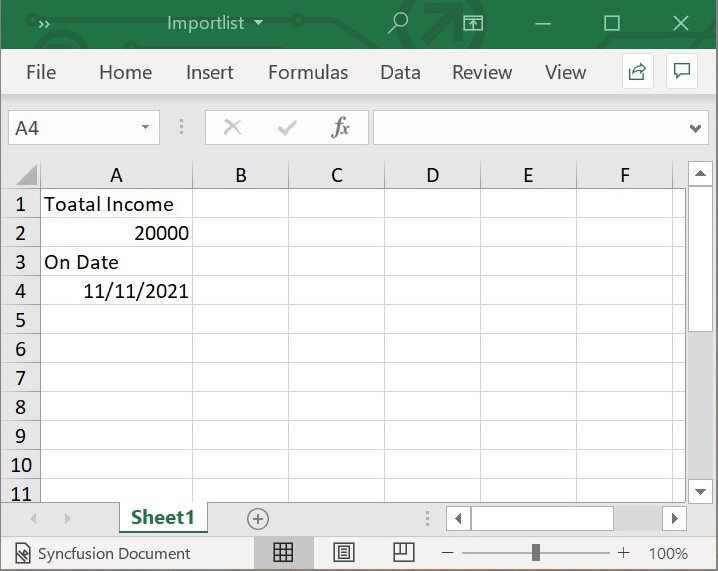
Task: Click the Share icon button
Action: tap(637, 71)
